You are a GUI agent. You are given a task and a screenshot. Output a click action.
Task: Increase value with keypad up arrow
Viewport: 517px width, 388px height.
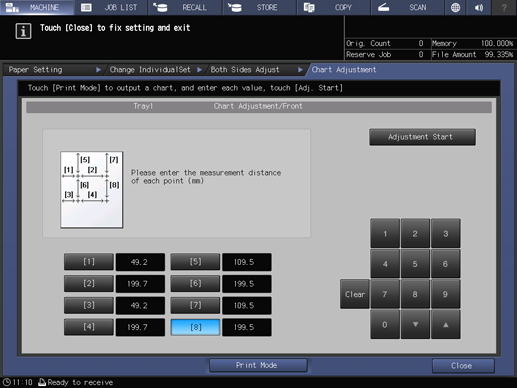tap(446, 324)
